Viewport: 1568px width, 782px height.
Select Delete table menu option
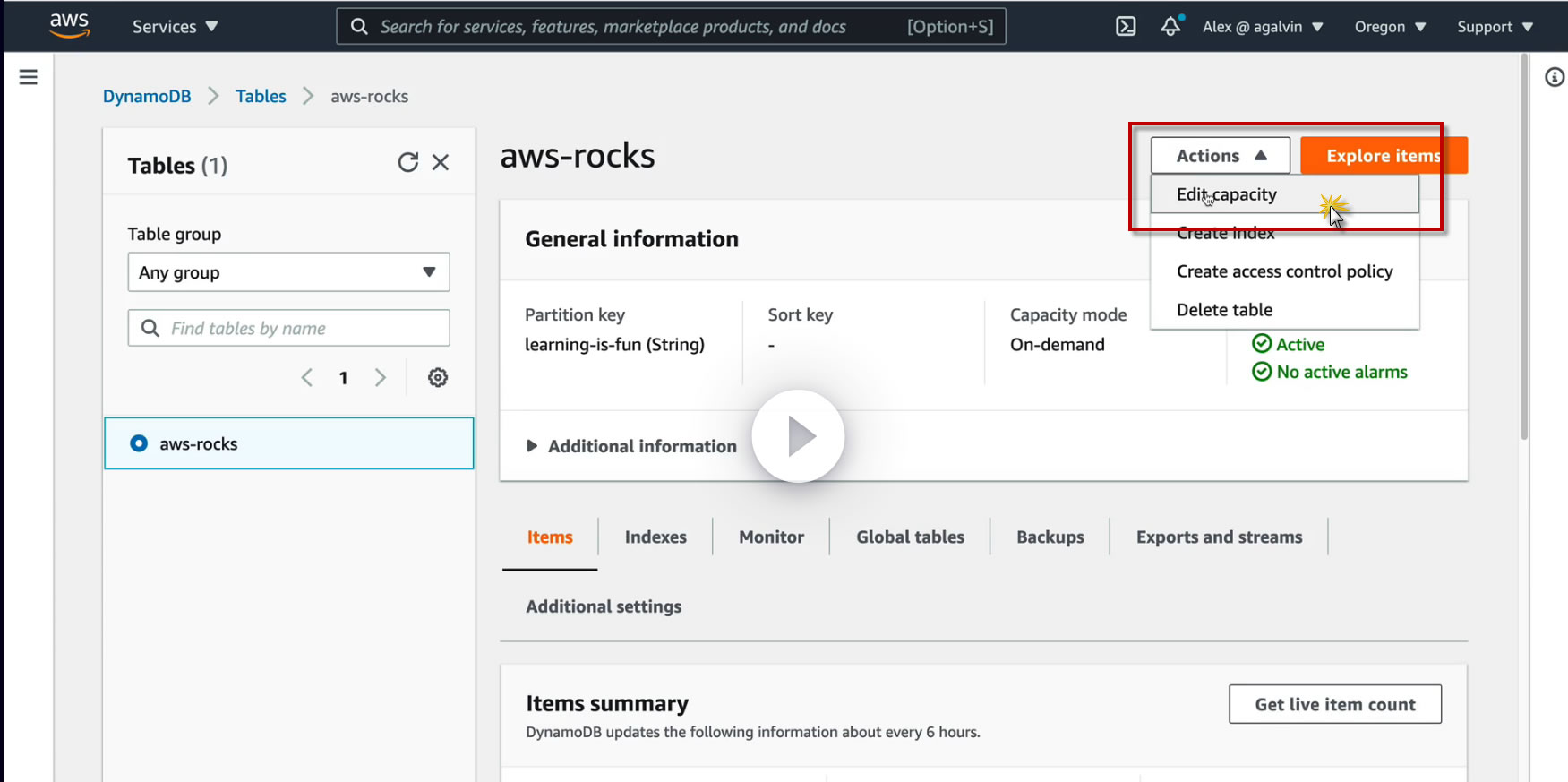[x=1224, y=310]
